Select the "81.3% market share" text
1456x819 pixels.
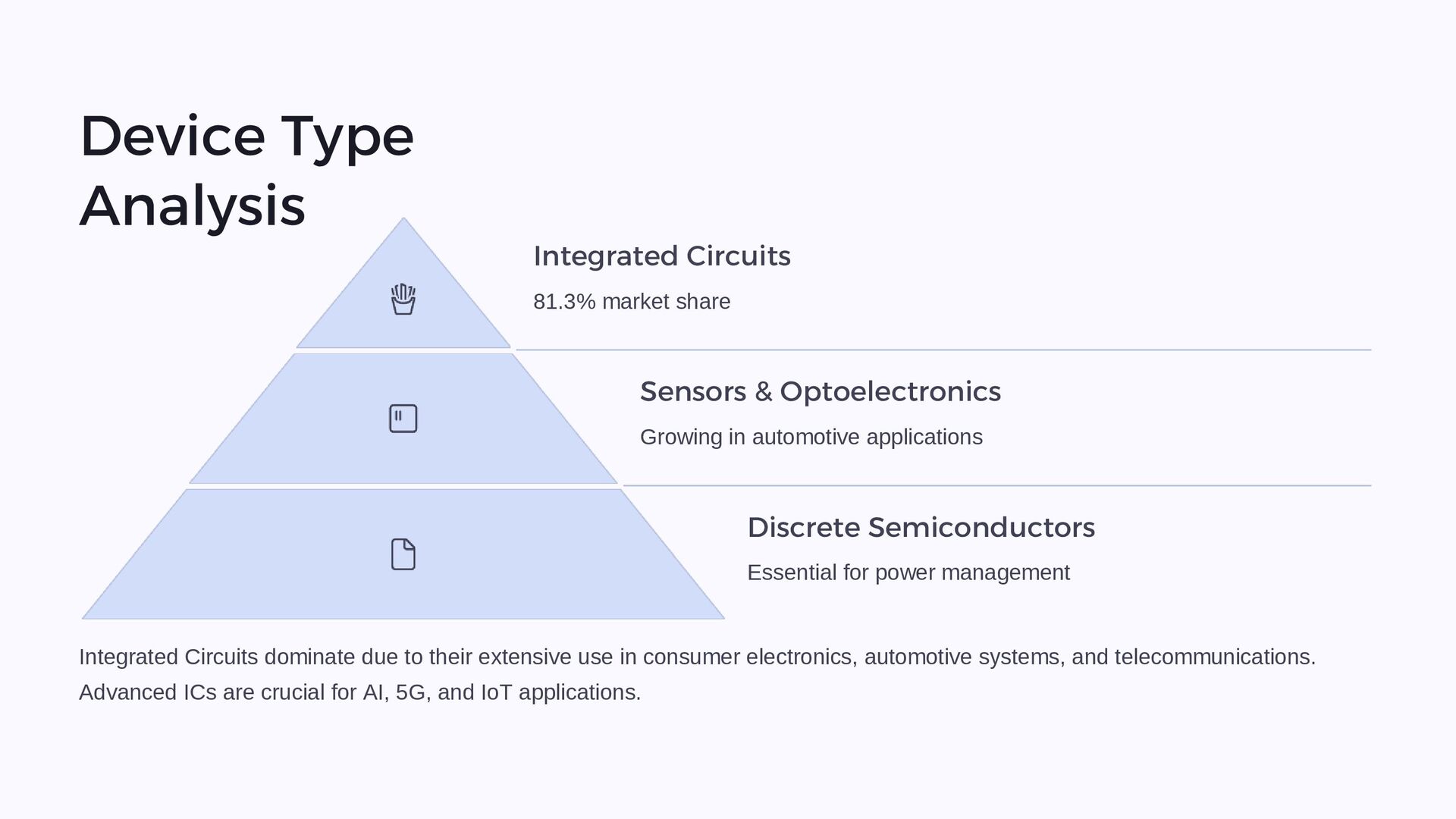click(631, 302)
